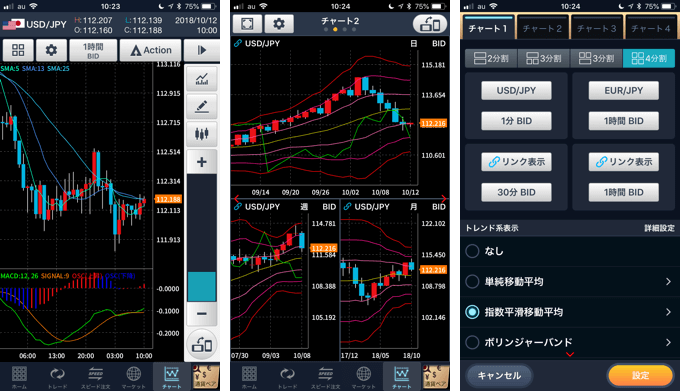The height and width of the screenshot is (391, 680).
Task: Open the chart layout grid icon
Action: [18, 50]
